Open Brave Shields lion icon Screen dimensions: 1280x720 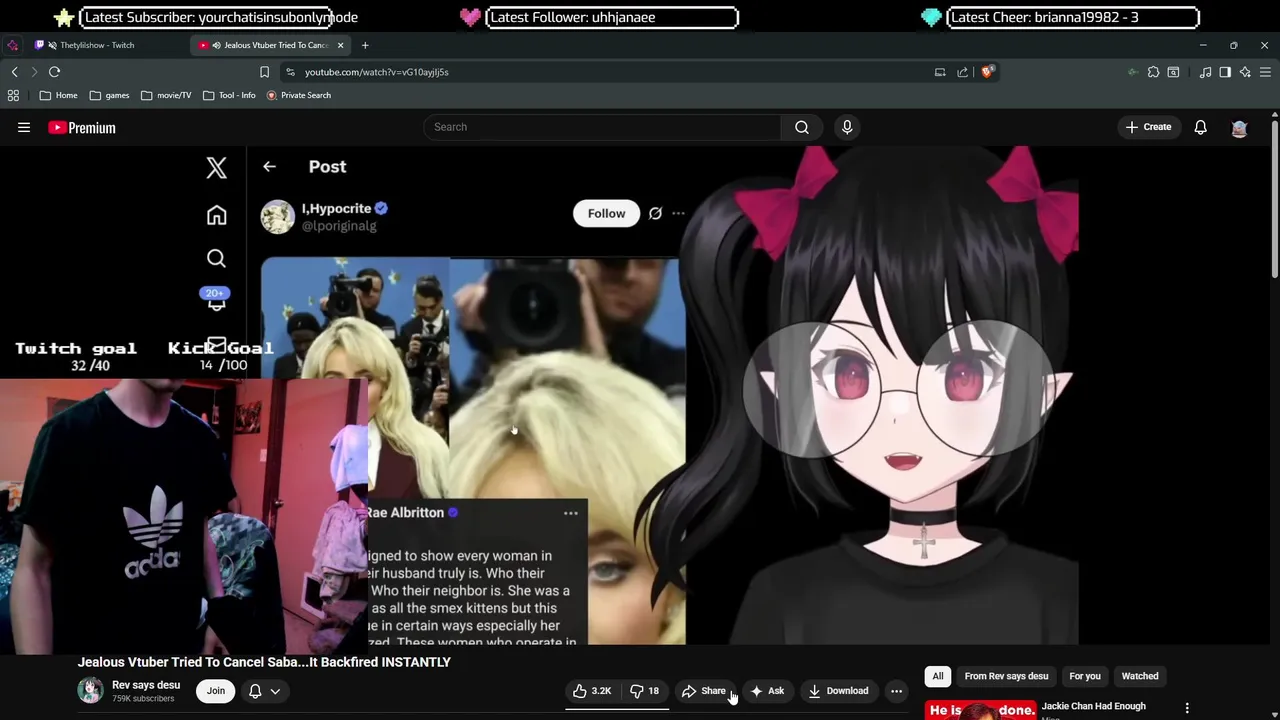(x=987, y=72)
